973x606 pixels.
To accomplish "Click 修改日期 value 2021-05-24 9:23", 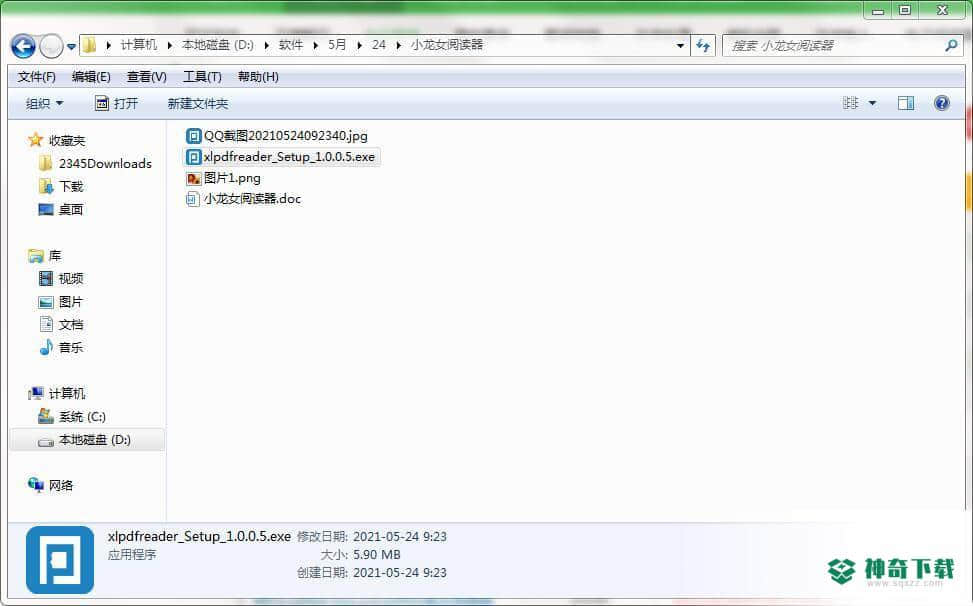I will coord(400,537).
